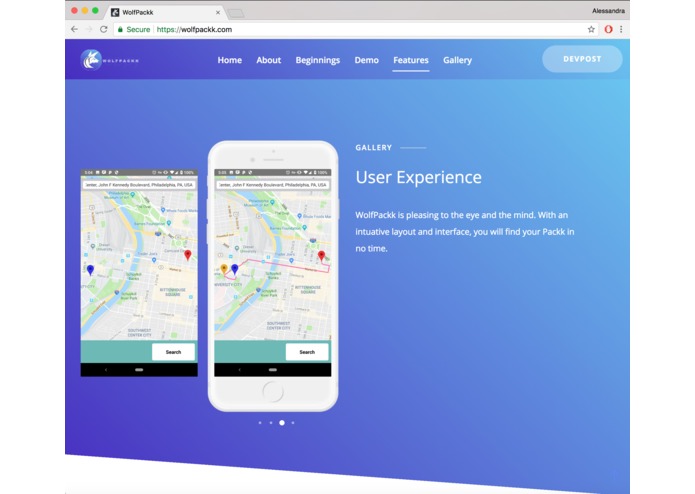The width and height of the screenshot is (695, 494).
Task: Click the Alessandra profile name
Action: 608,11
